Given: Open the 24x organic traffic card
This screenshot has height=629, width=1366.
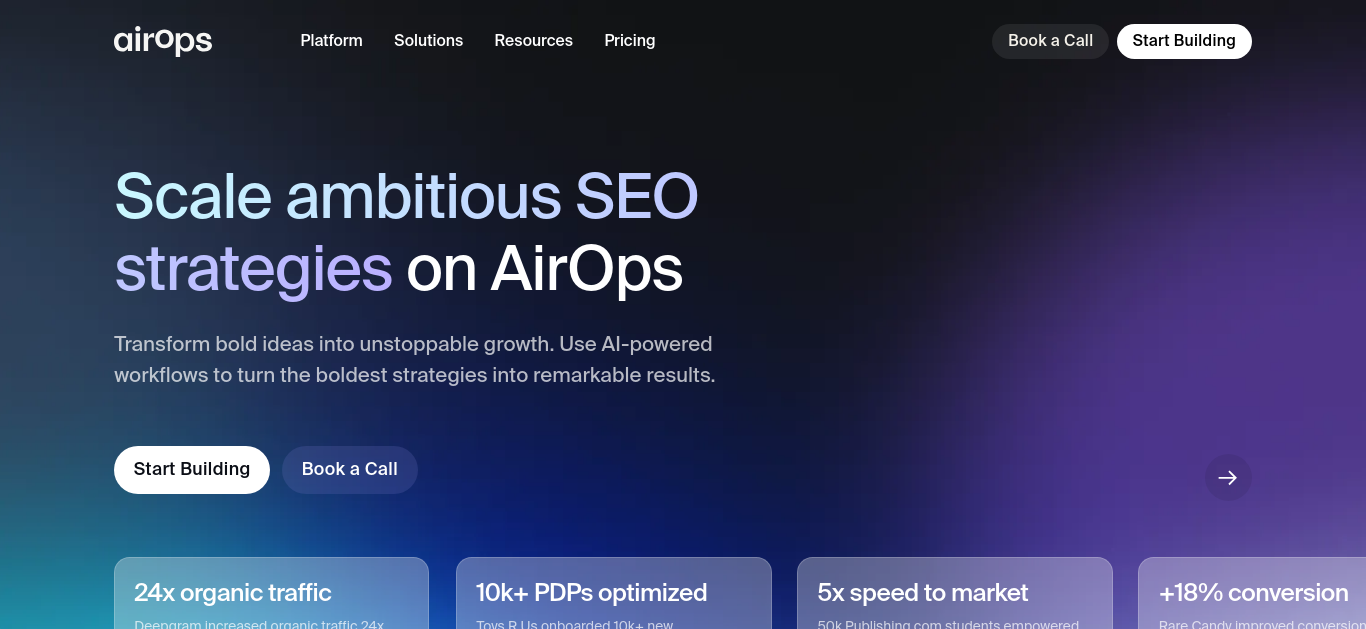Looking at the screenshot, I should 271,594.
